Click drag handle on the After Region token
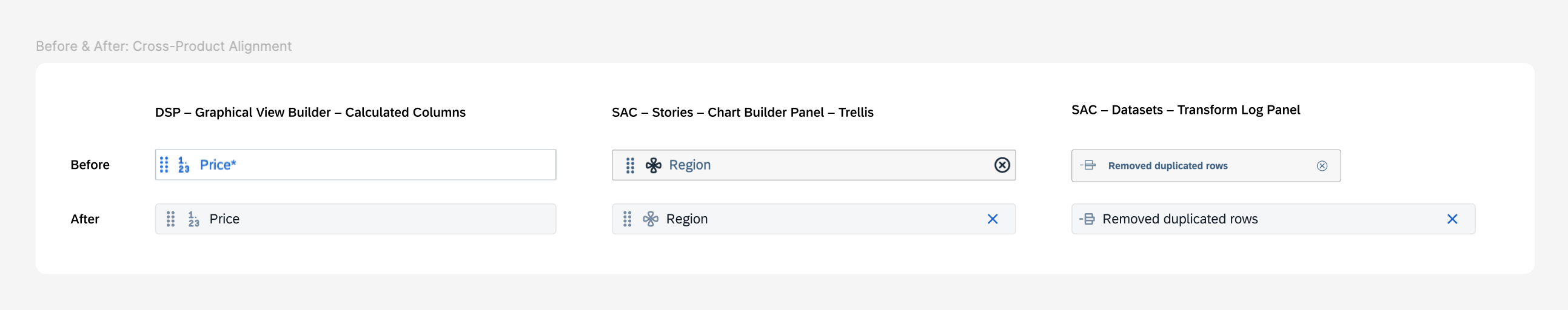This screenshot has height=310, width=1568. (628, 219)
